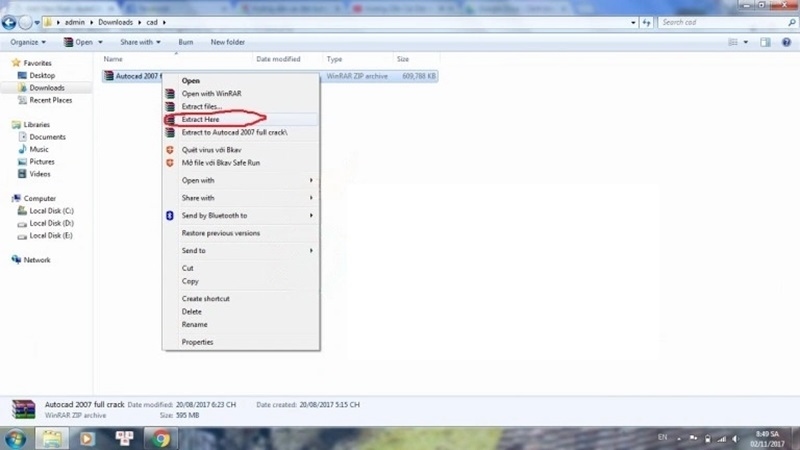Open the Share with toolbar dropdown
Image resolution: width=800 pixels, height=450 pixels.
(x=139, y=42)
